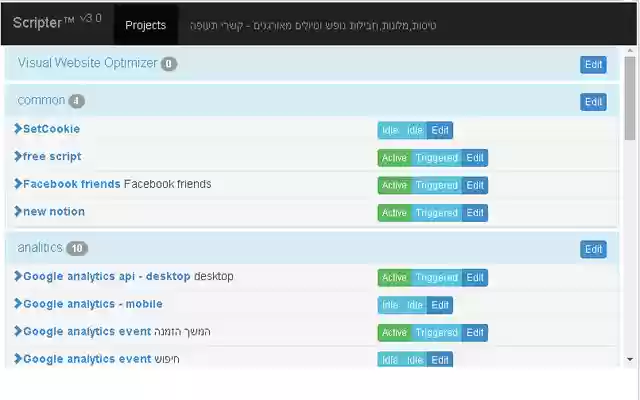Toggle first Idle status of SetCookie
The image size is (640, 400).
point(390,130)
